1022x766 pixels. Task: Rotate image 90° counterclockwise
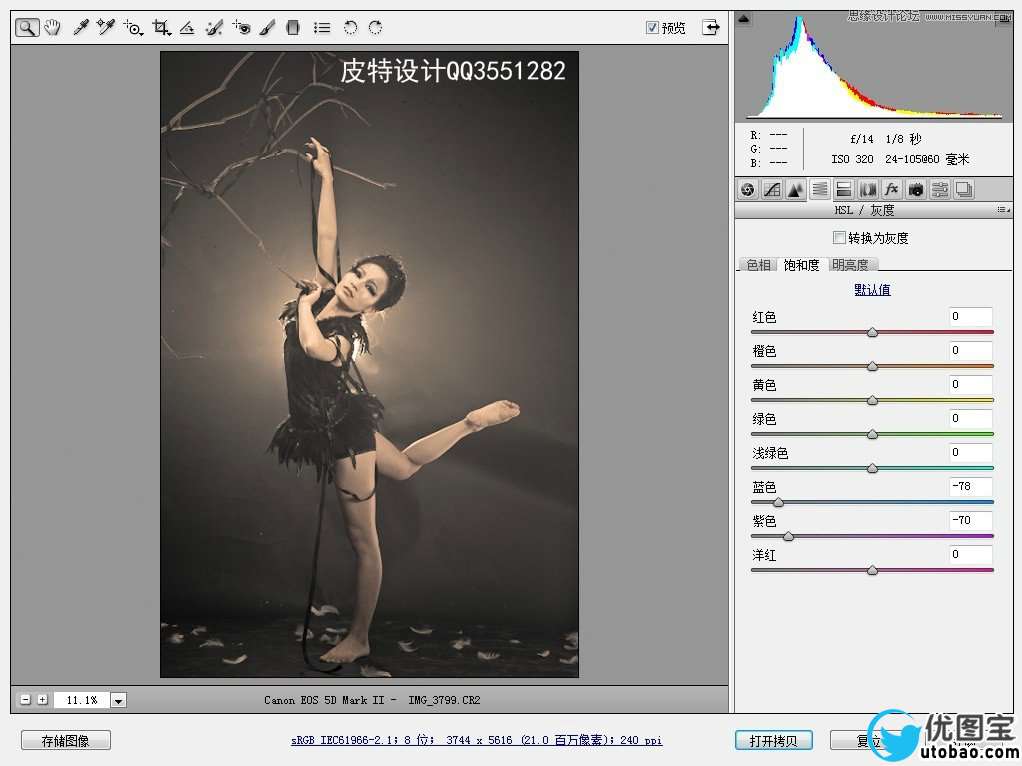point(350,28)
